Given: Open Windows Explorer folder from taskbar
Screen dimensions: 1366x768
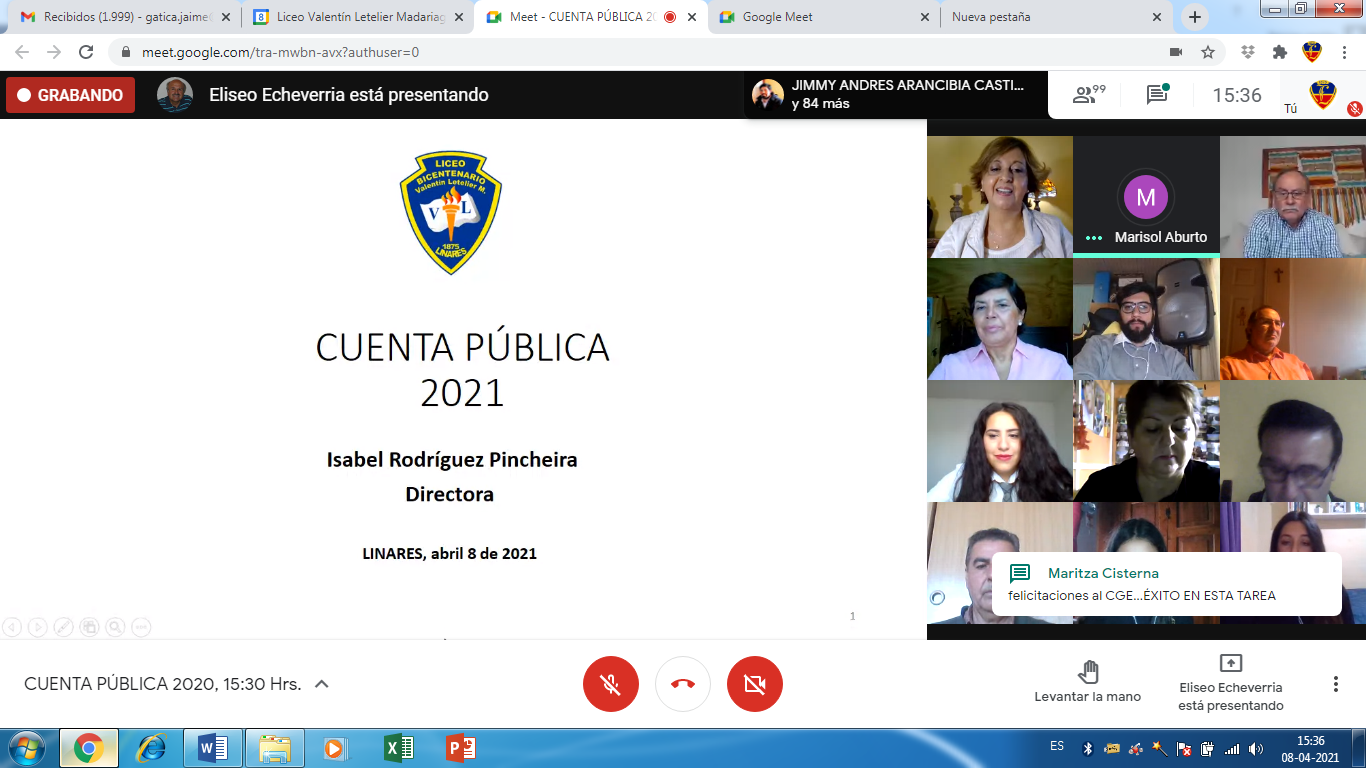Looking at the screenshot, I should point(274,748).
